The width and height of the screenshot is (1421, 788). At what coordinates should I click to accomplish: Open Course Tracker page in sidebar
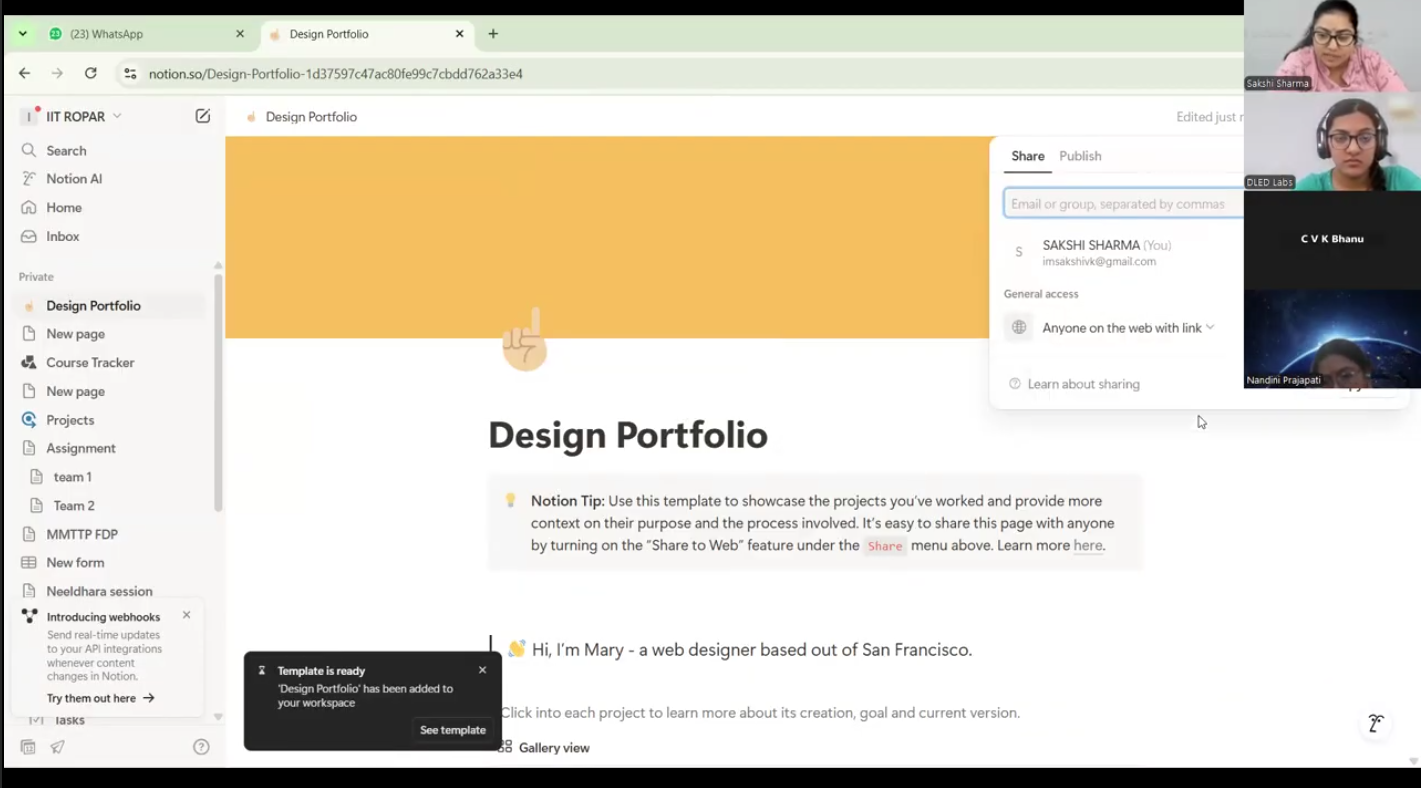click(90, 363)
